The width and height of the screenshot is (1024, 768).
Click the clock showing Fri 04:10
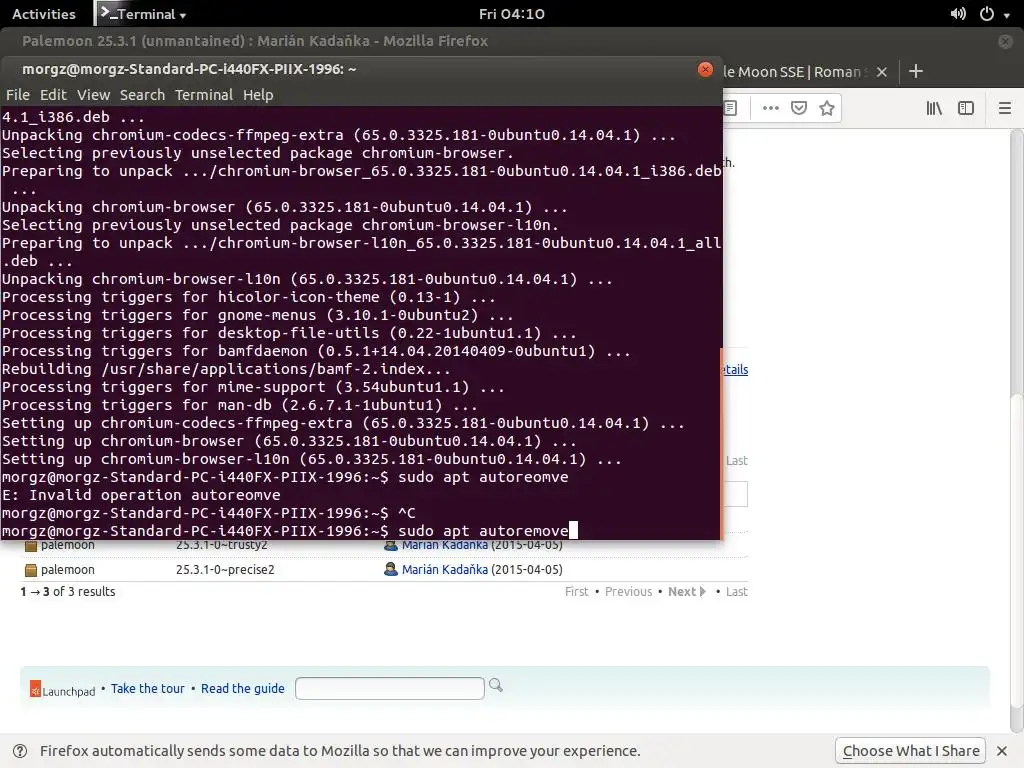click(511, 14)
